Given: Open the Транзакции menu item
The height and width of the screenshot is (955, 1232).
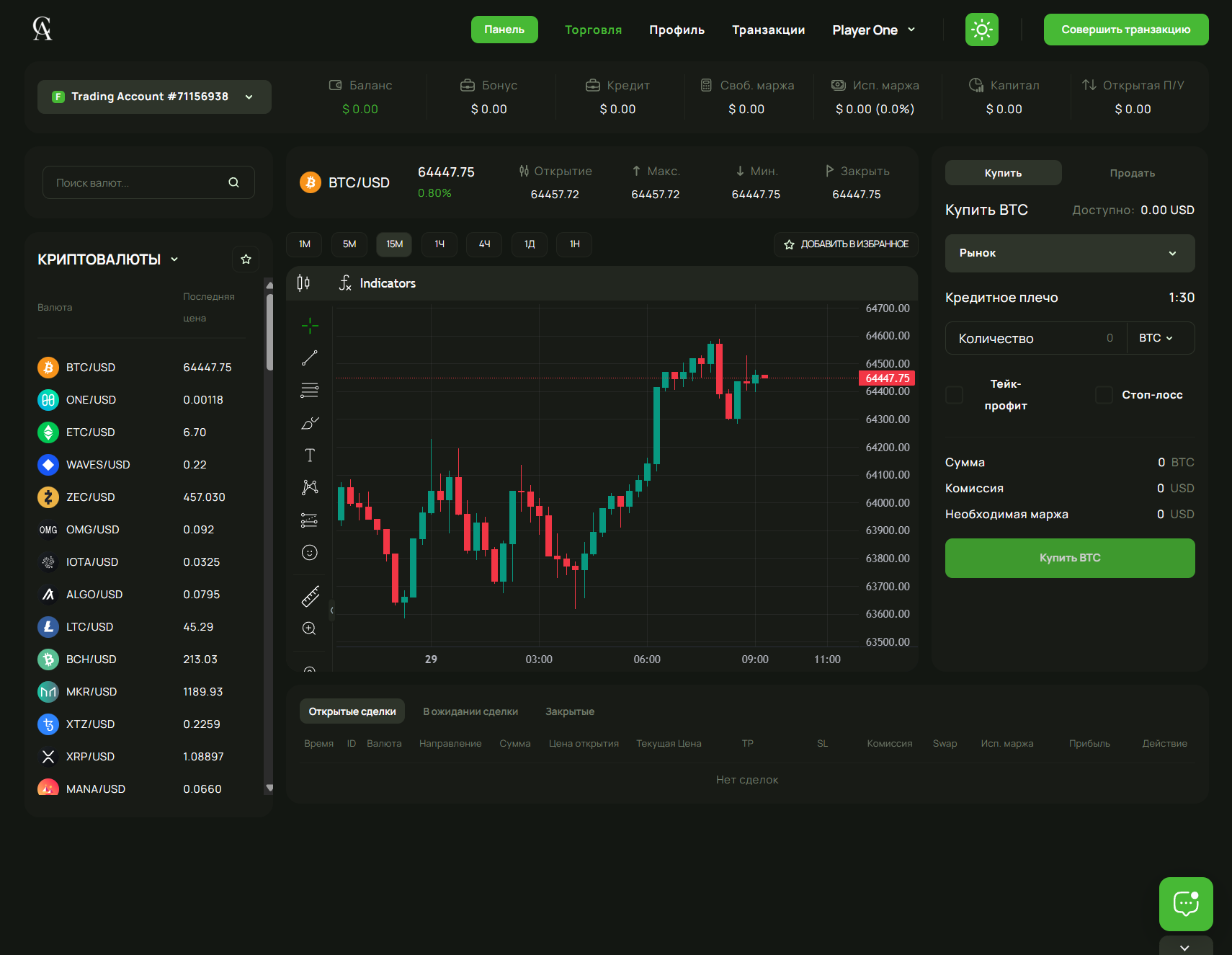Looking at the screenshot, I should [x=768, y=30].
